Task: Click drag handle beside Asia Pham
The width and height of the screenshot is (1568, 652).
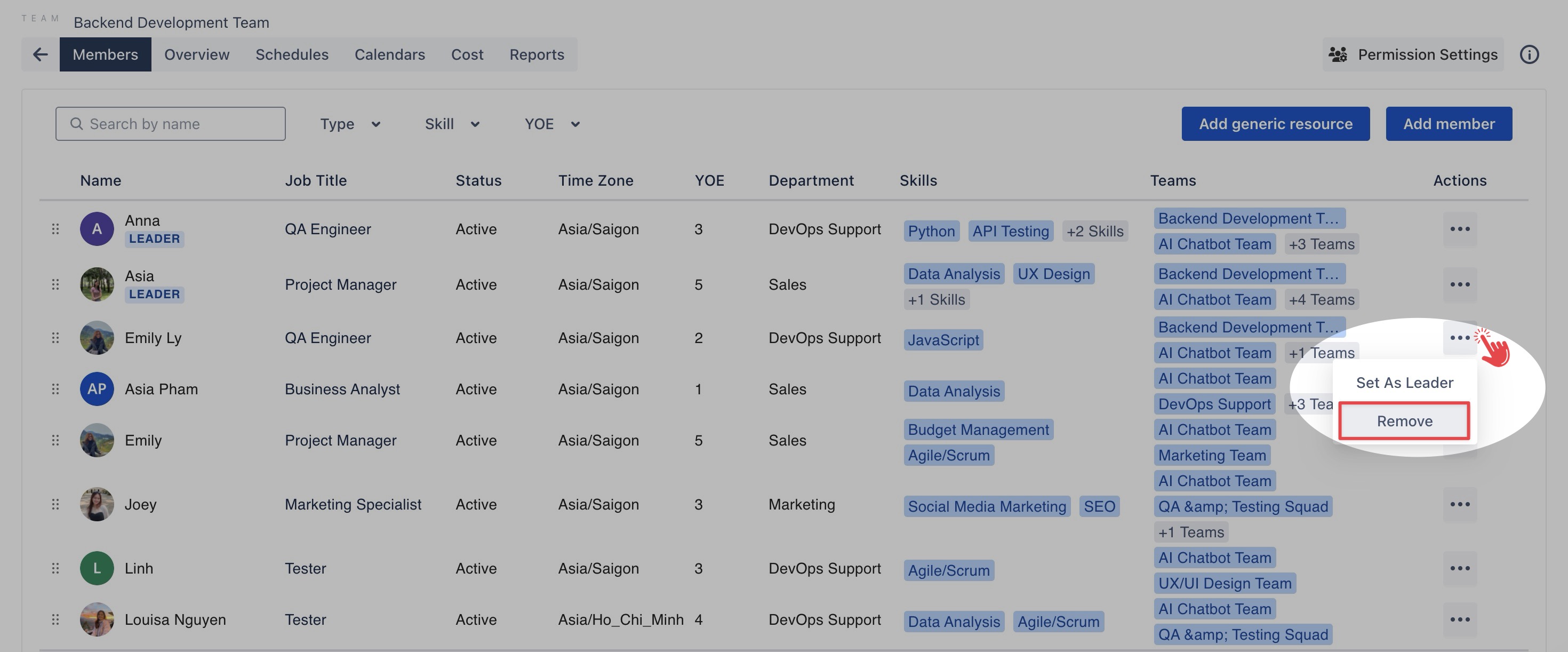Action: [55, 389]
